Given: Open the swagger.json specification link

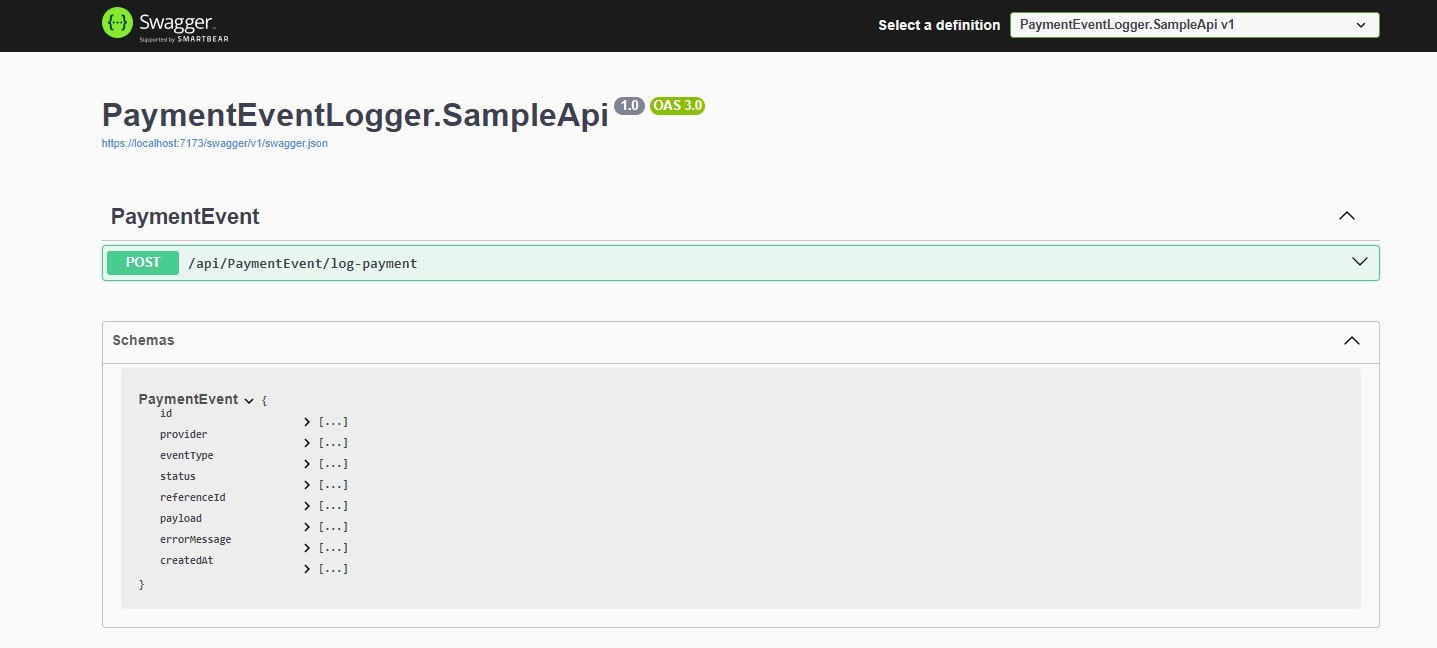Looking at the screenshot, I should point(214,143).
